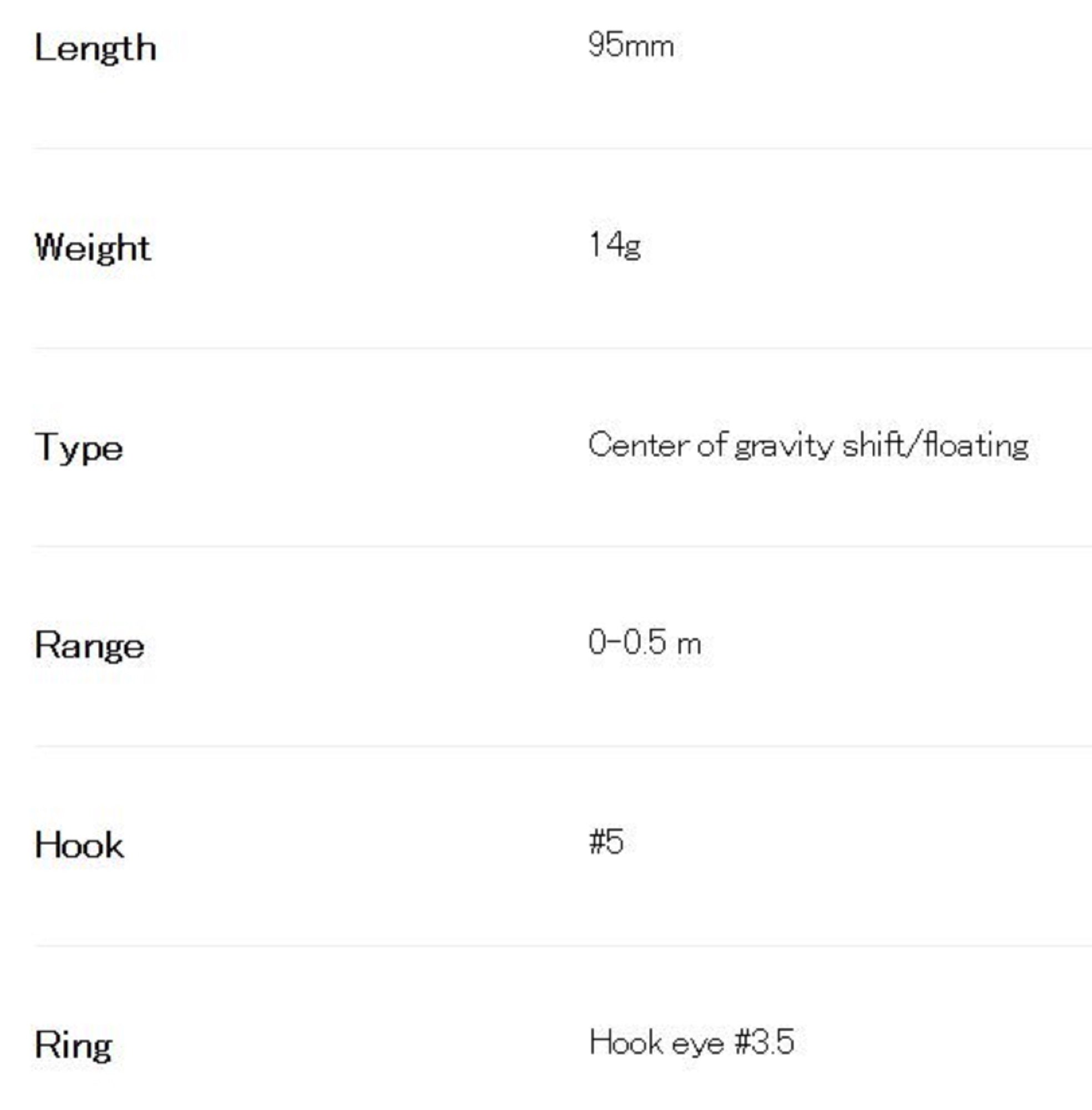
Task: Click the Ring specification label
Action: (x=73, y=1045)
